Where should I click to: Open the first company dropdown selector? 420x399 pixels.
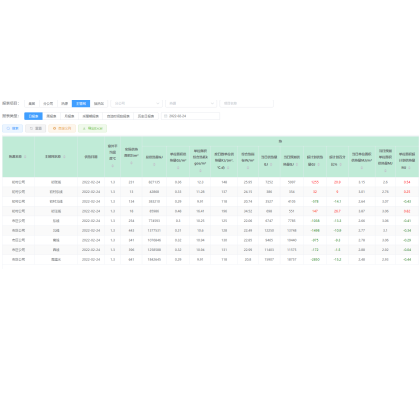click(137, 103)
